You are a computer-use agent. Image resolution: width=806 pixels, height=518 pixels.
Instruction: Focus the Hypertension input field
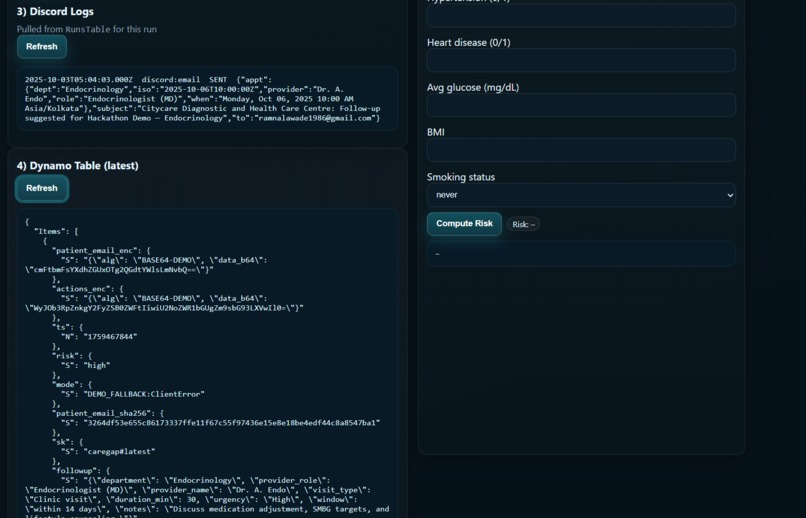point(581,15)
